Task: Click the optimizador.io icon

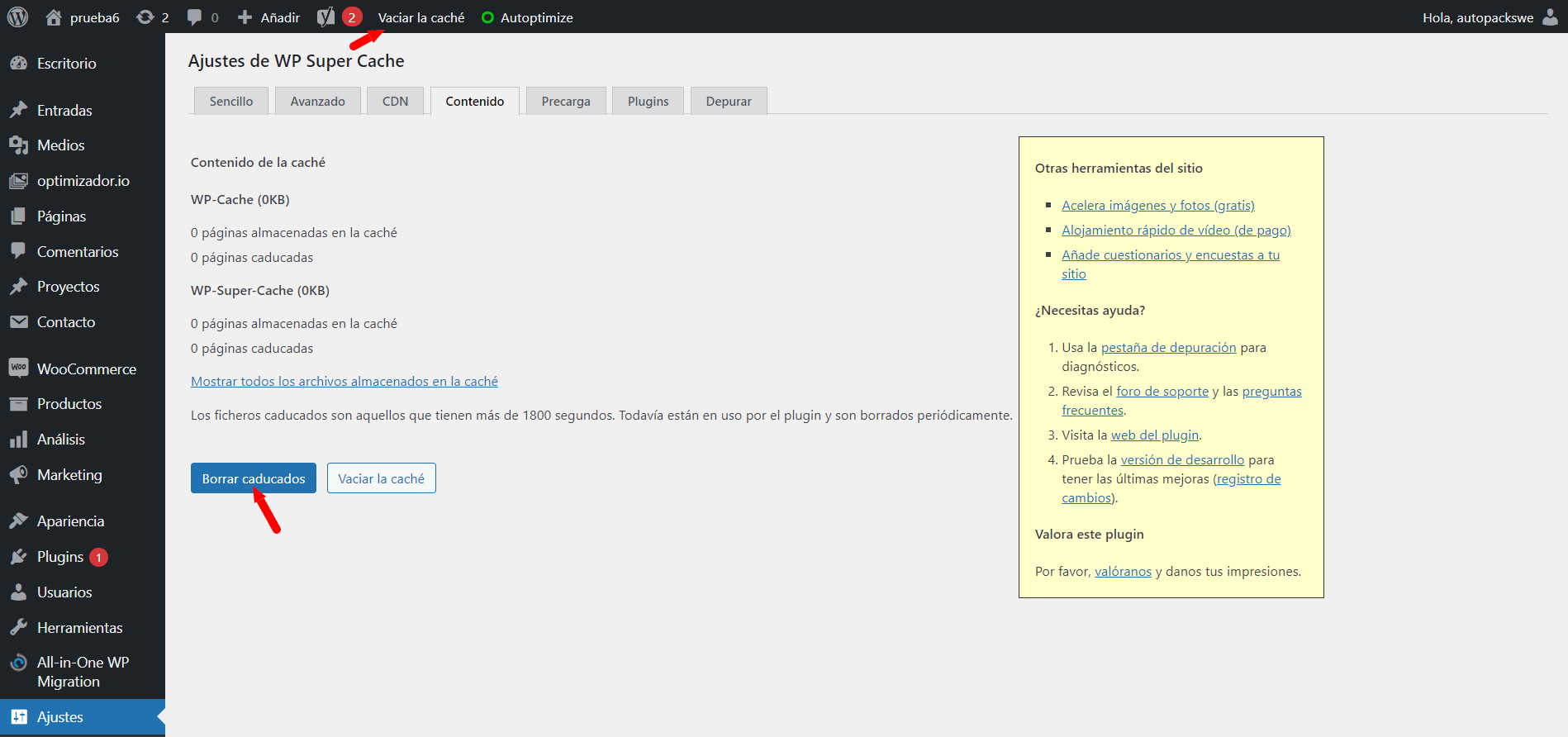Action: [19, 181]
